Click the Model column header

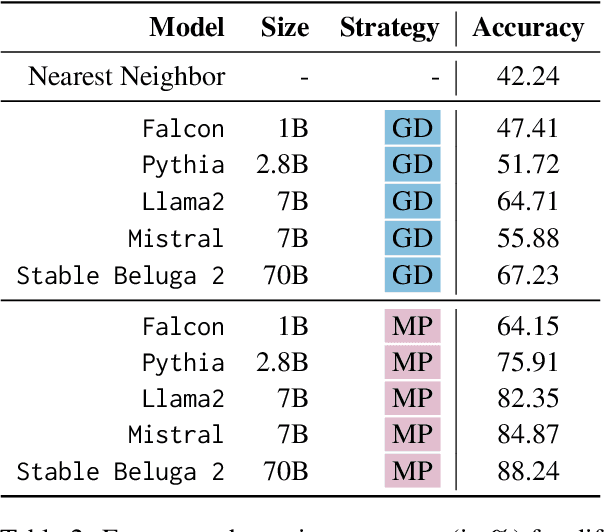tap(187, 27)
